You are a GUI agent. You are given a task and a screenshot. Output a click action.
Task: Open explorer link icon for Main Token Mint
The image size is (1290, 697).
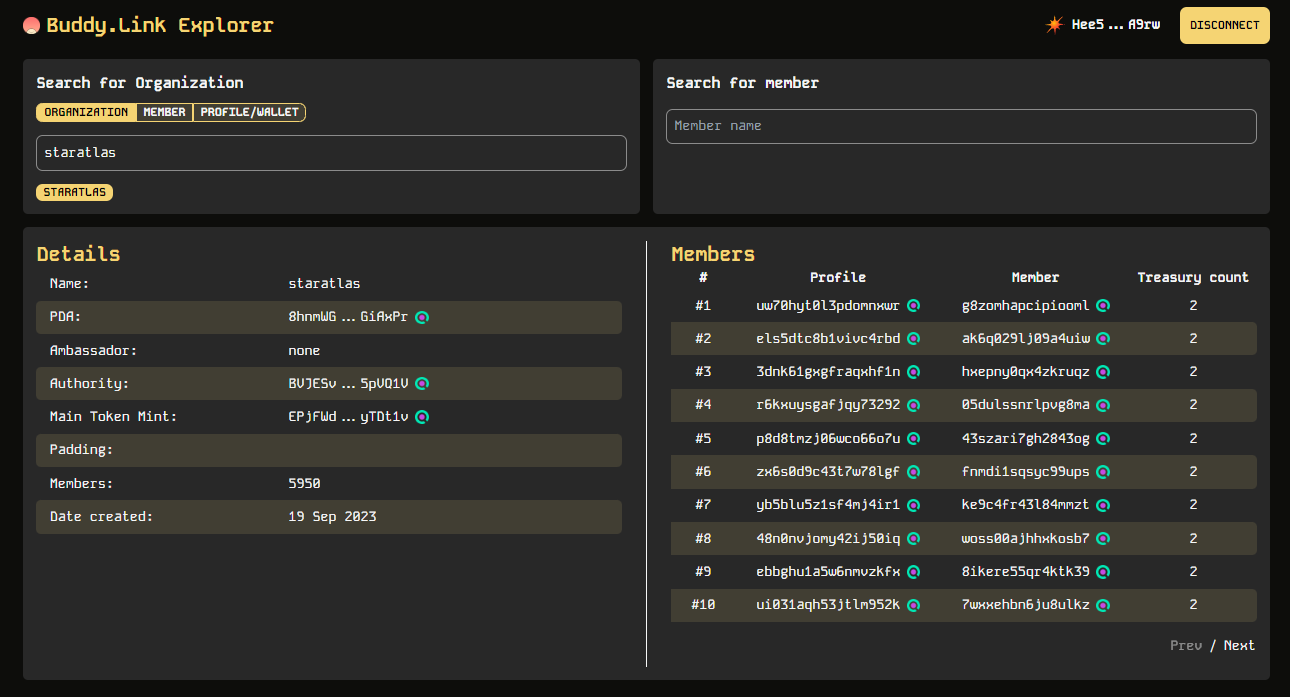click(x=422, y=416)
